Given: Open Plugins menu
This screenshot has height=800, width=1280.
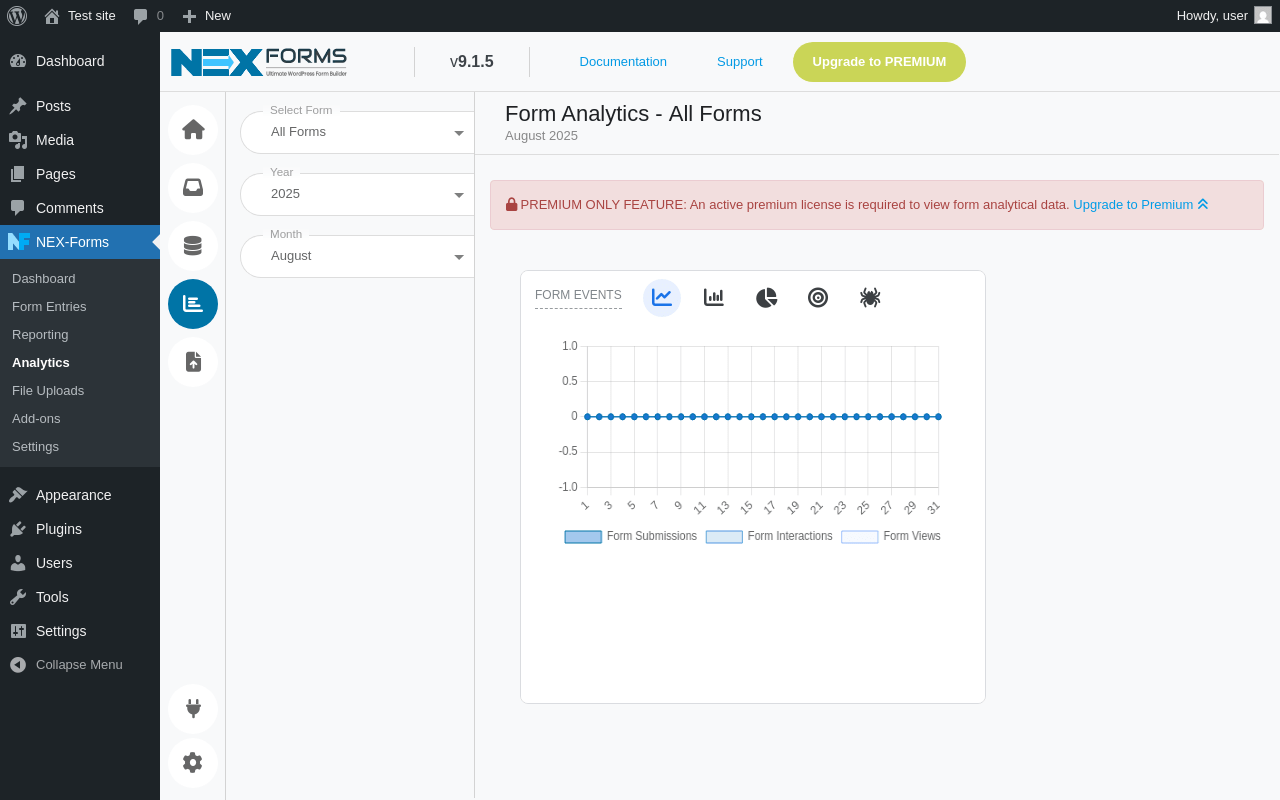Looking at the screenshot, I should tap(80, 529).
